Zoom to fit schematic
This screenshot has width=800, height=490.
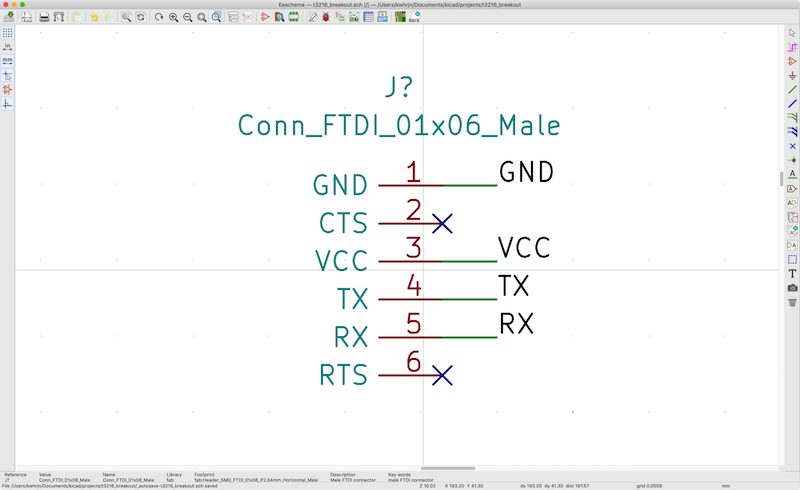pos(202,17)
